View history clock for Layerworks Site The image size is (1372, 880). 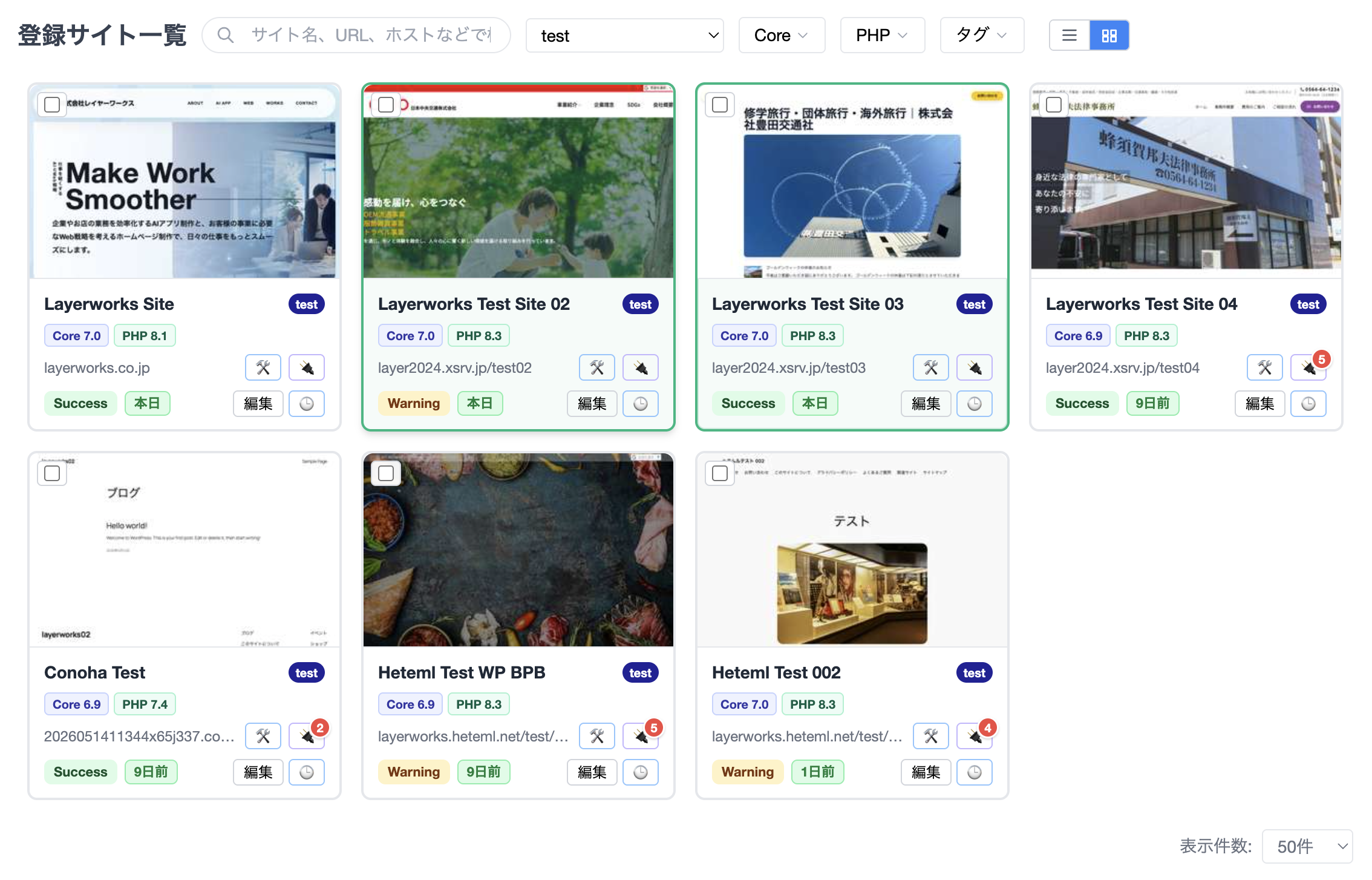coord(307,404)
